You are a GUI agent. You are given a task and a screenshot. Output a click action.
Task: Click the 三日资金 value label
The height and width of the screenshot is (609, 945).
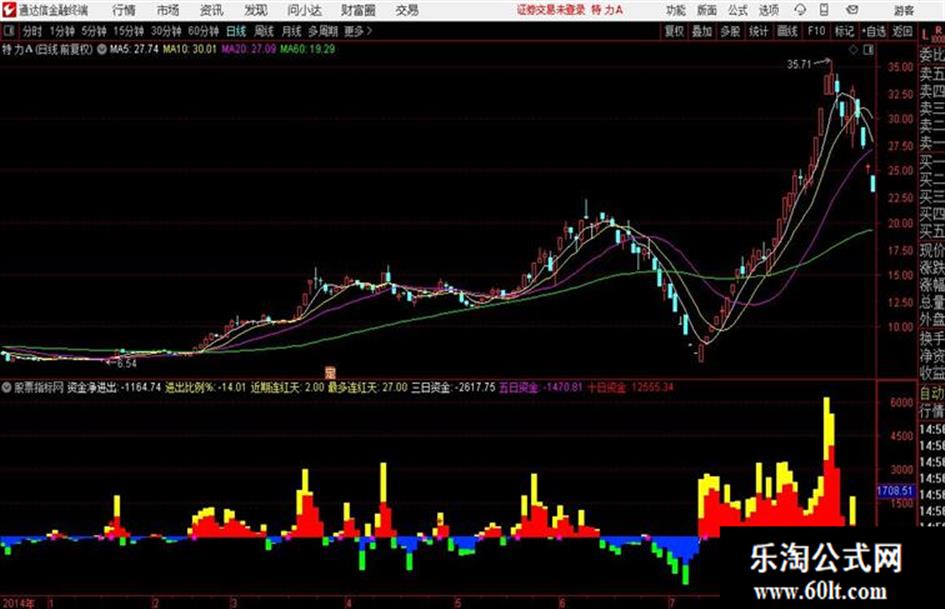[453, 388]
